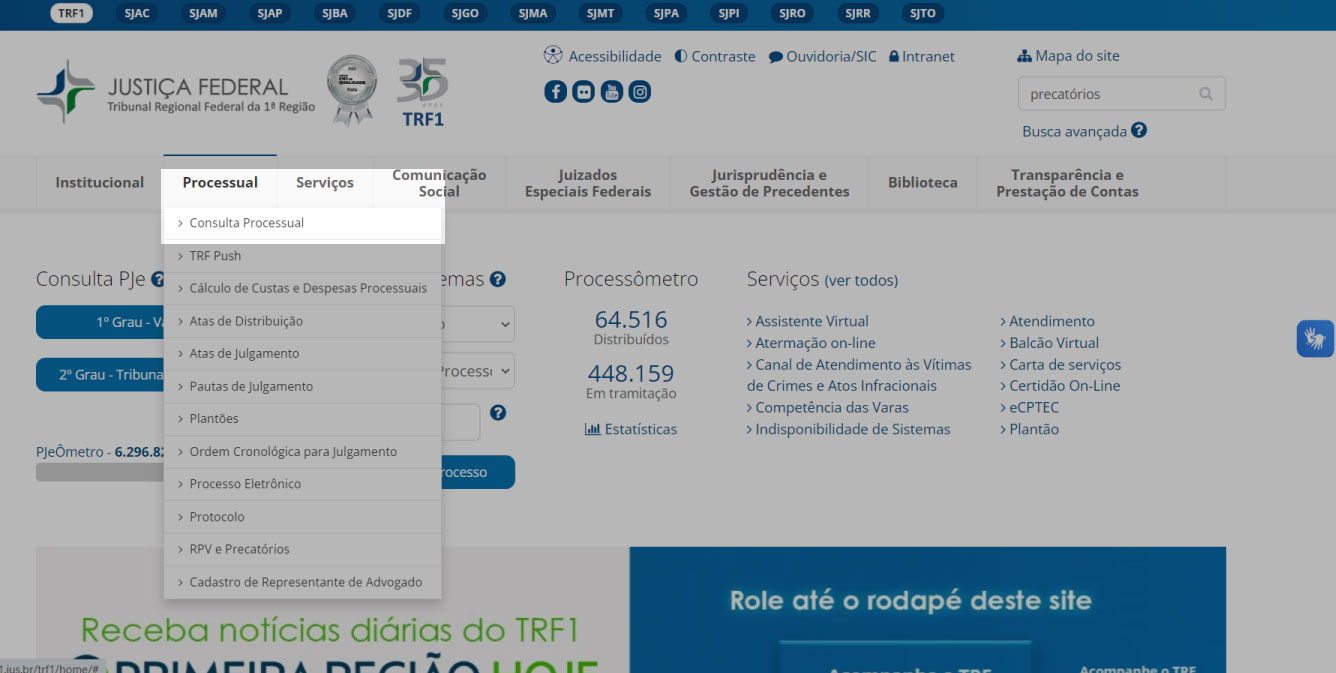Open the Flickr icon
Viewport: 1336px width, 673px height.
click(583, 91)
